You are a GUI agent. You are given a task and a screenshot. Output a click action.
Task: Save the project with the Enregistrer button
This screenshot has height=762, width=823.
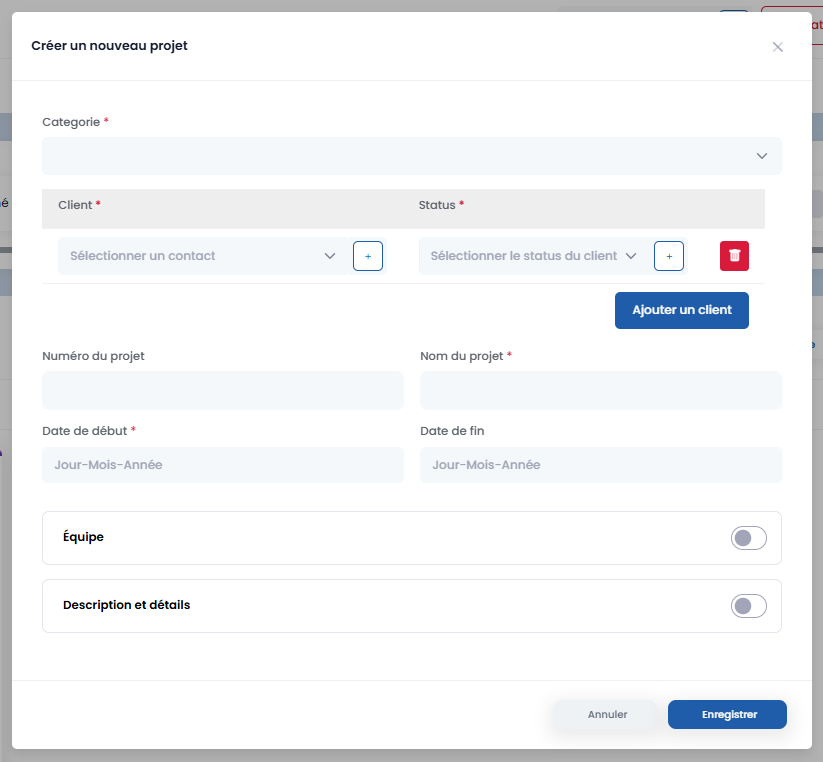pos(727,715)
